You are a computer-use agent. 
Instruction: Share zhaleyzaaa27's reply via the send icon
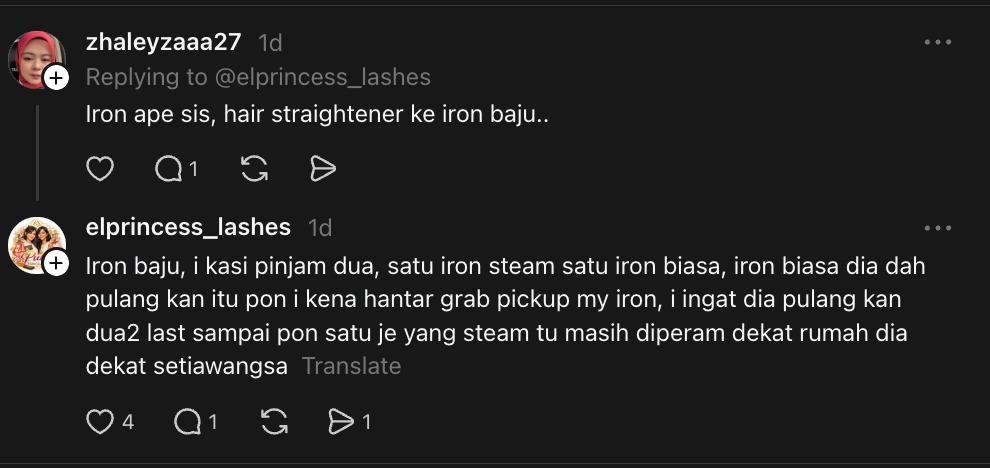pyautogui.click(x=323, y=169)
